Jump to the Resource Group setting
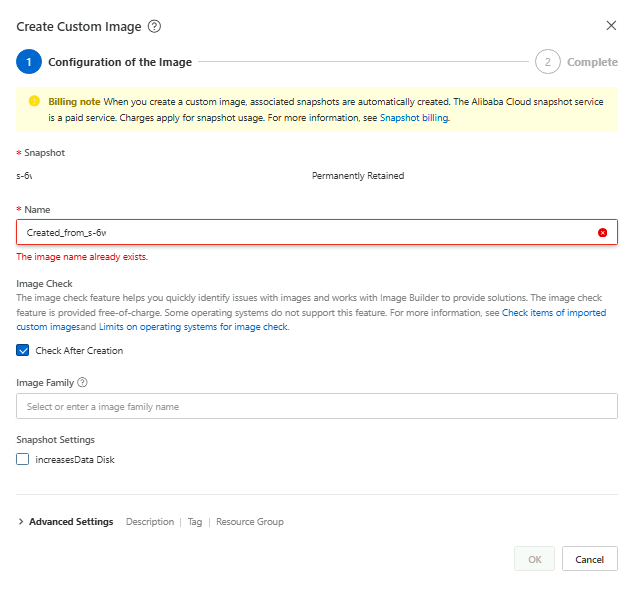This screenshot has height=589, width=631. [x=250, y=522]
